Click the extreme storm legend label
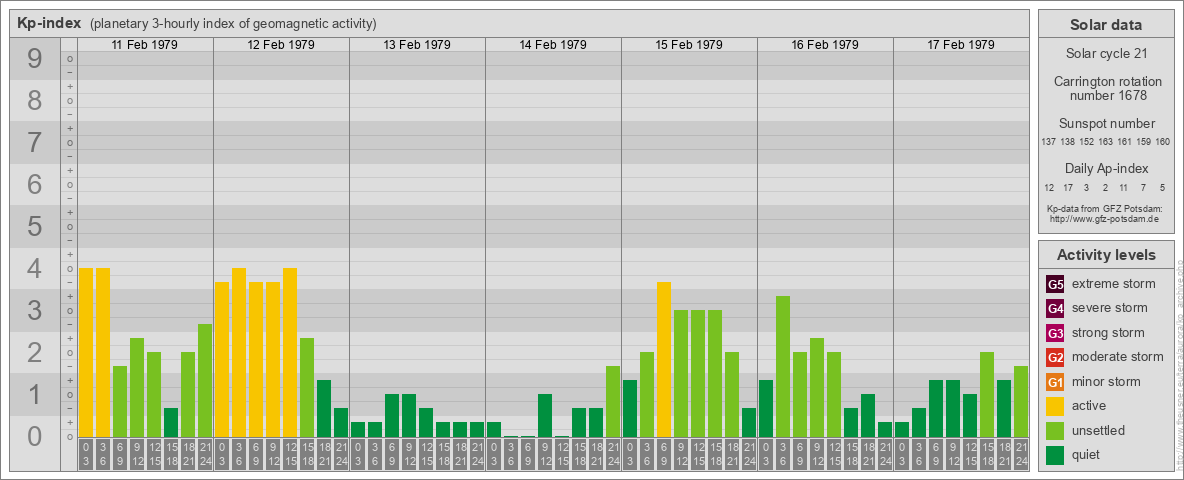Viewport: 1184px width, 480px height. tap(1114, 284)
